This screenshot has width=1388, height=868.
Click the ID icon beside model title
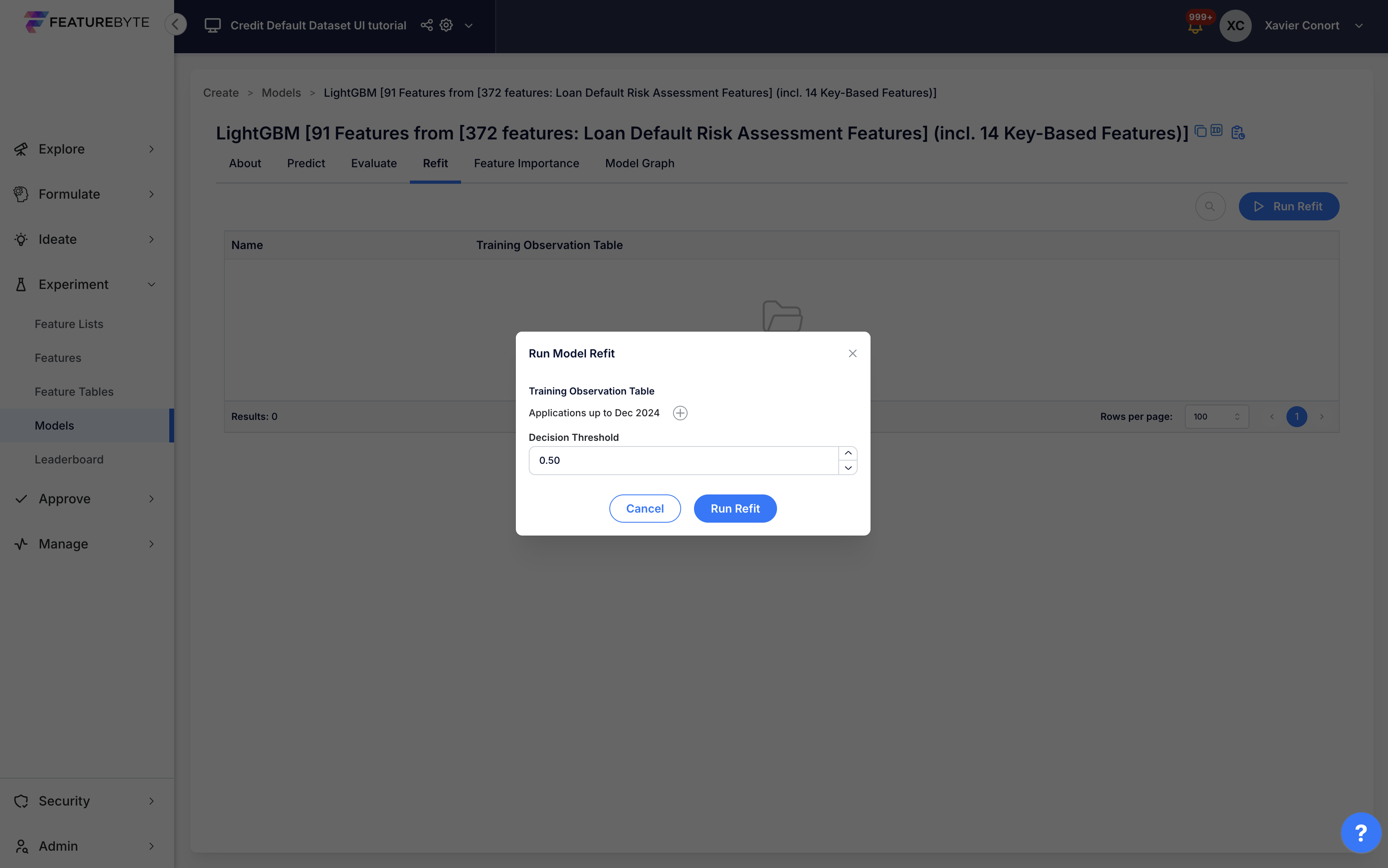[x=1217, y=130]
